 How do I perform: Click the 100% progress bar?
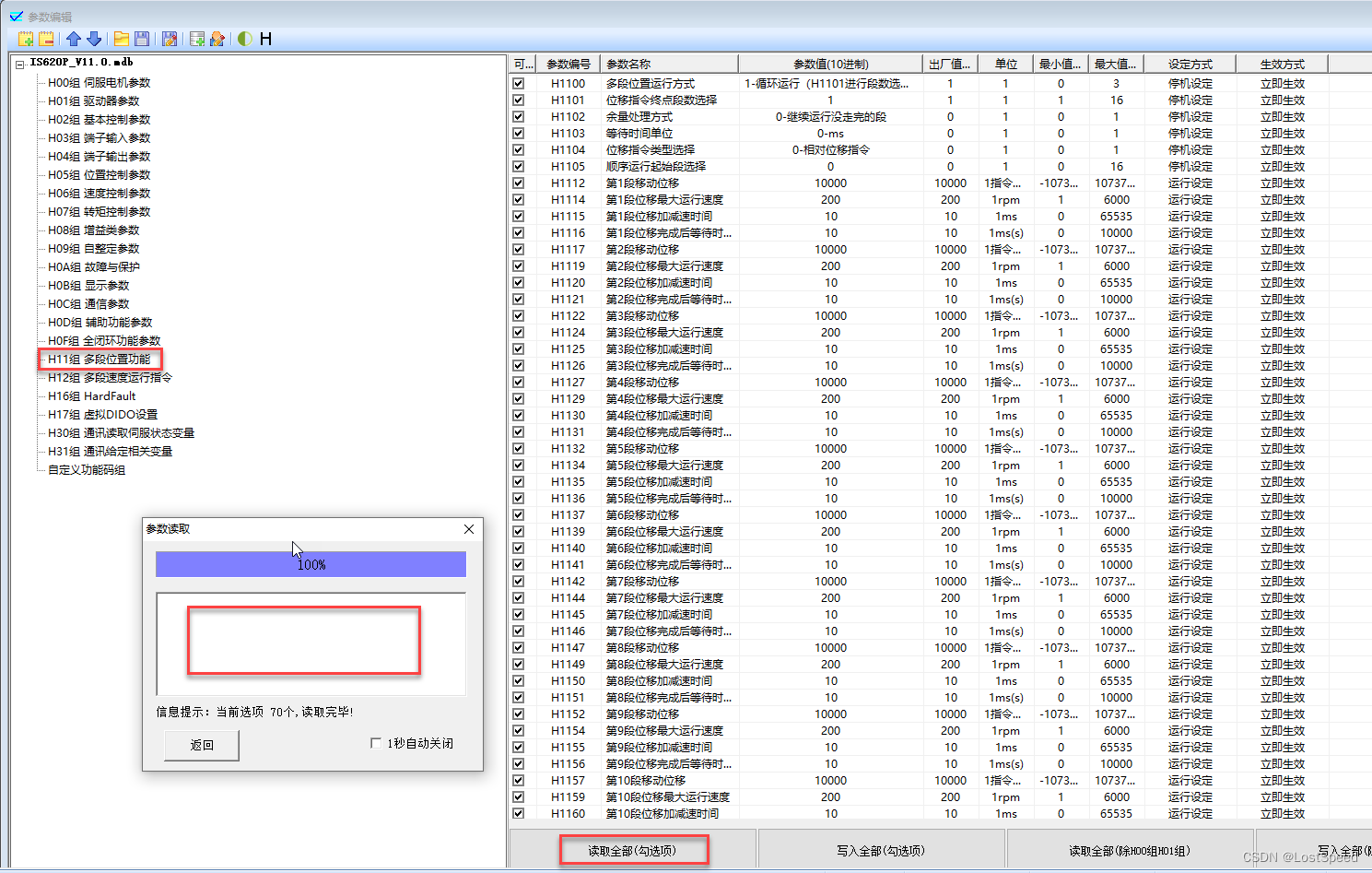click(311, 564)
